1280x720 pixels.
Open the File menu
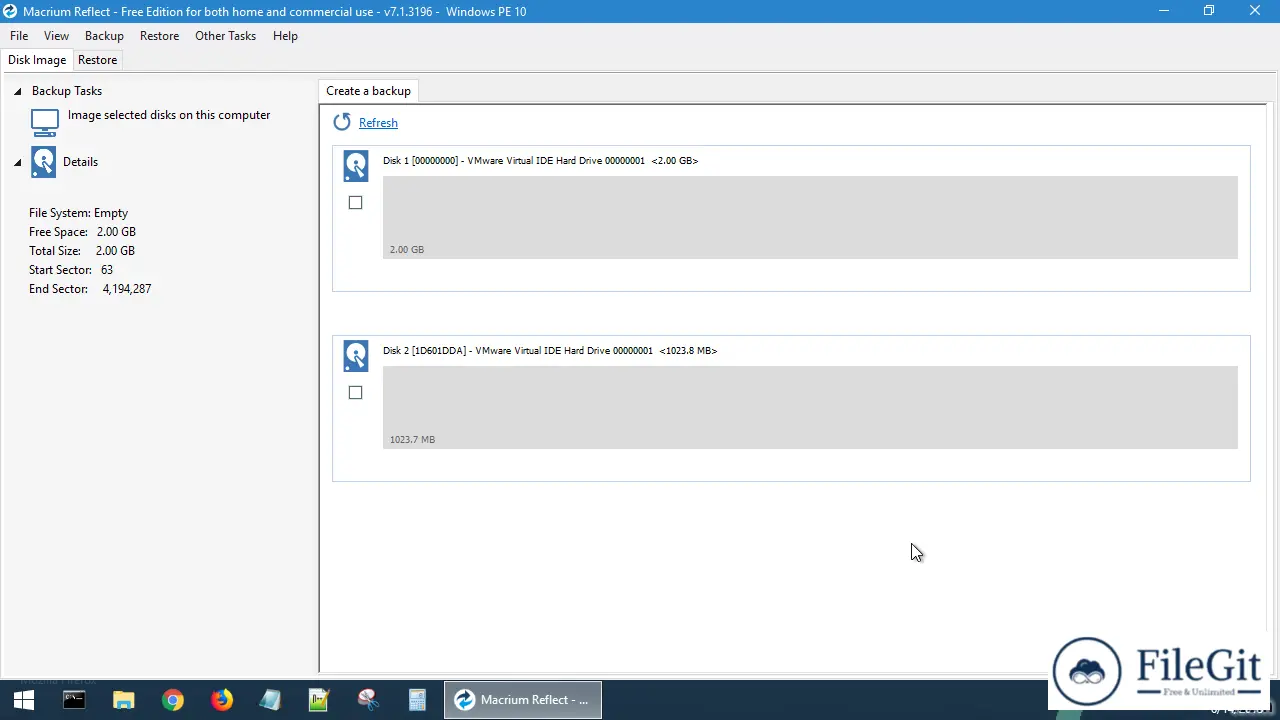point(19,36)
